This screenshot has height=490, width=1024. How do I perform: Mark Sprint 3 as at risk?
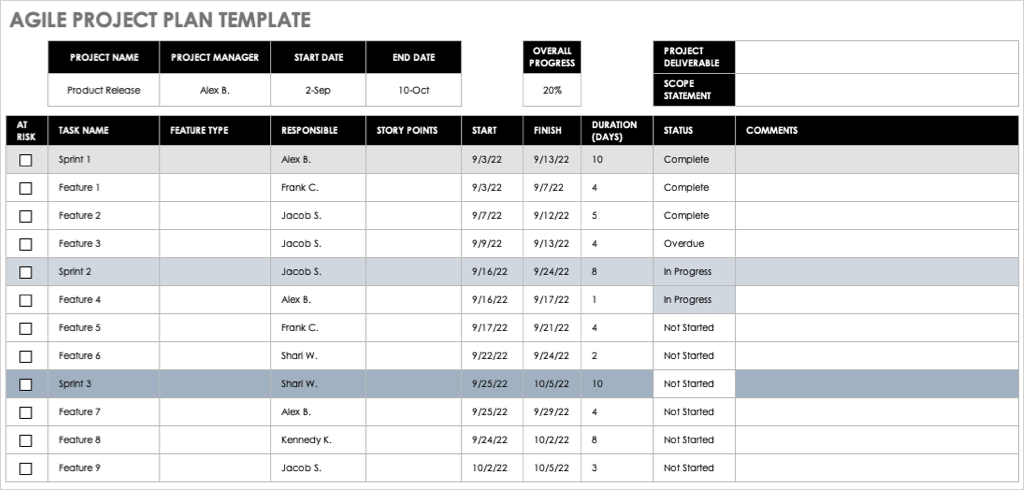[26, 384]
